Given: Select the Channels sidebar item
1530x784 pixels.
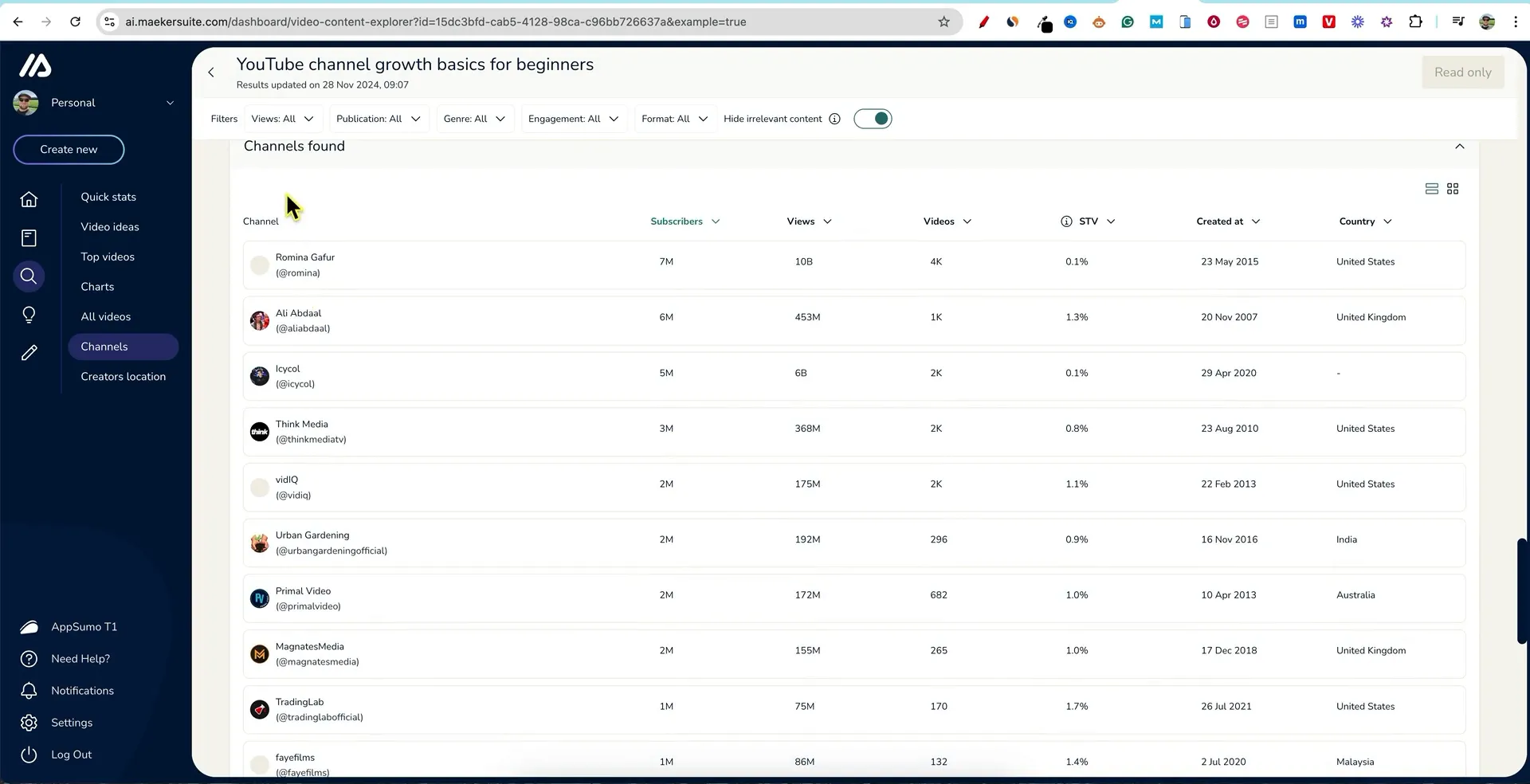Looking at the screenshot, I should [124, 347].
